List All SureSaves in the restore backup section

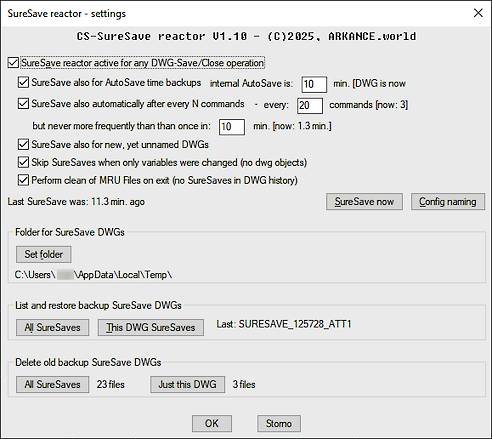tap(52, 327)
